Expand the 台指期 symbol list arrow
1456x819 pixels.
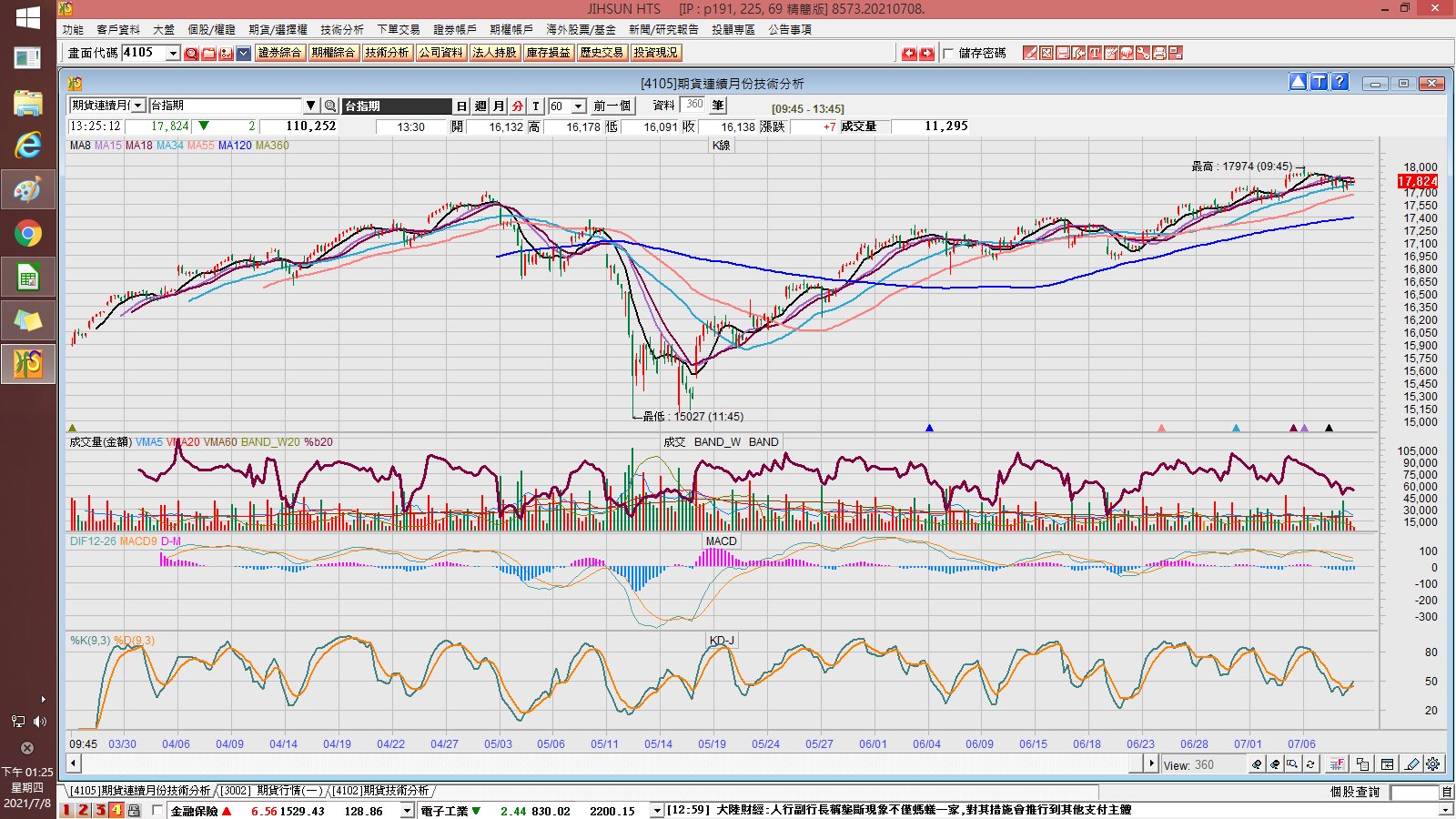pyautogui.click(x=310, y=106)
